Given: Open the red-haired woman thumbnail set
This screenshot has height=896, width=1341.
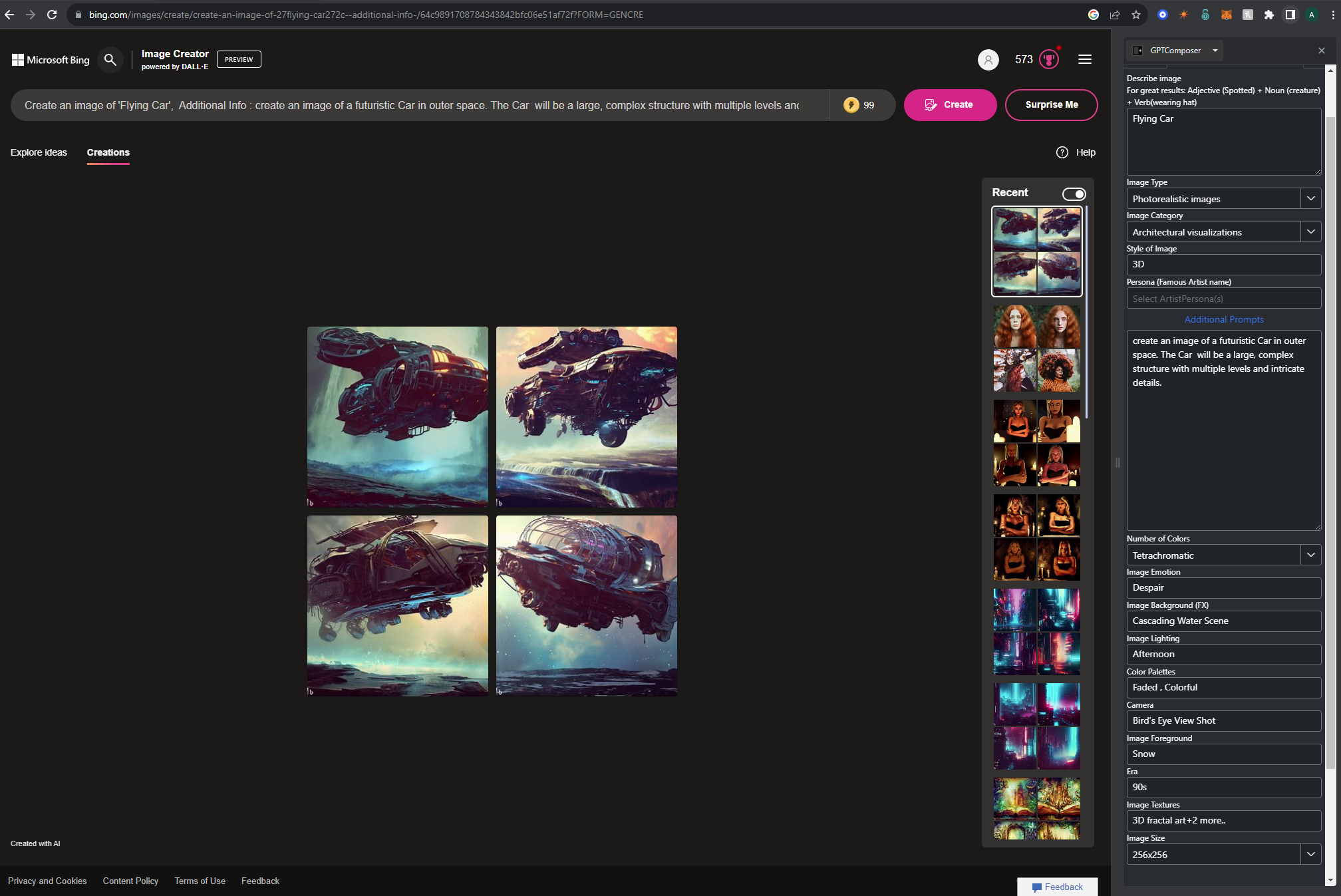Looking at the screenshot, I should 1036,348.
